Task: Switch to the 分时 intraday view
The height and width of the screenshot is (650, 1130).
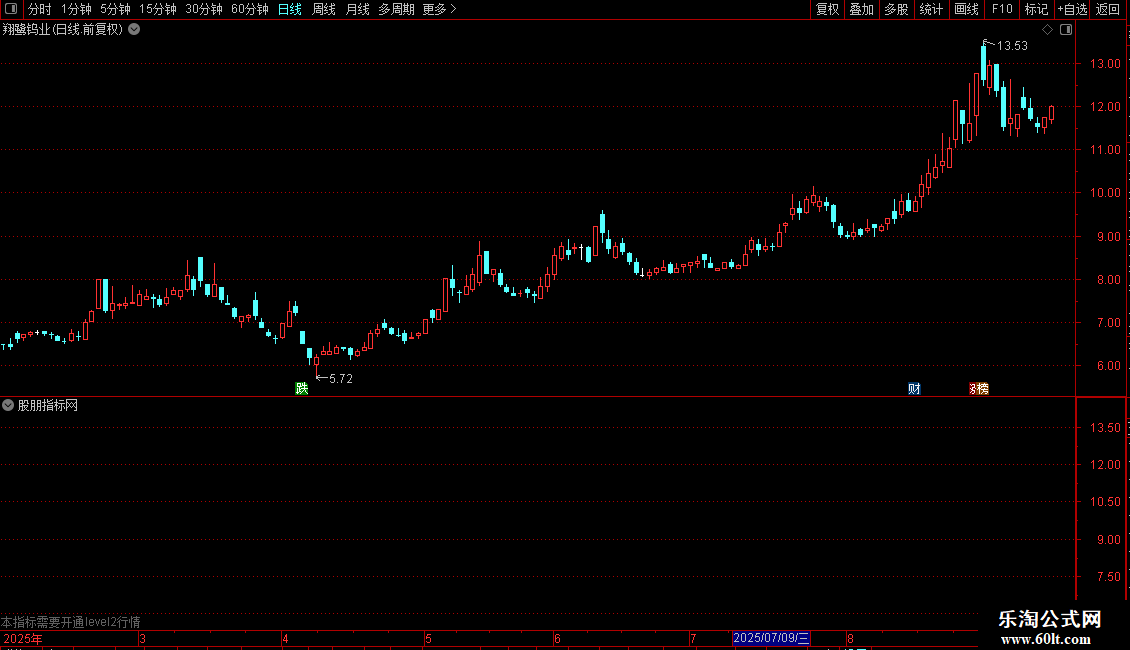Action: 40,9
